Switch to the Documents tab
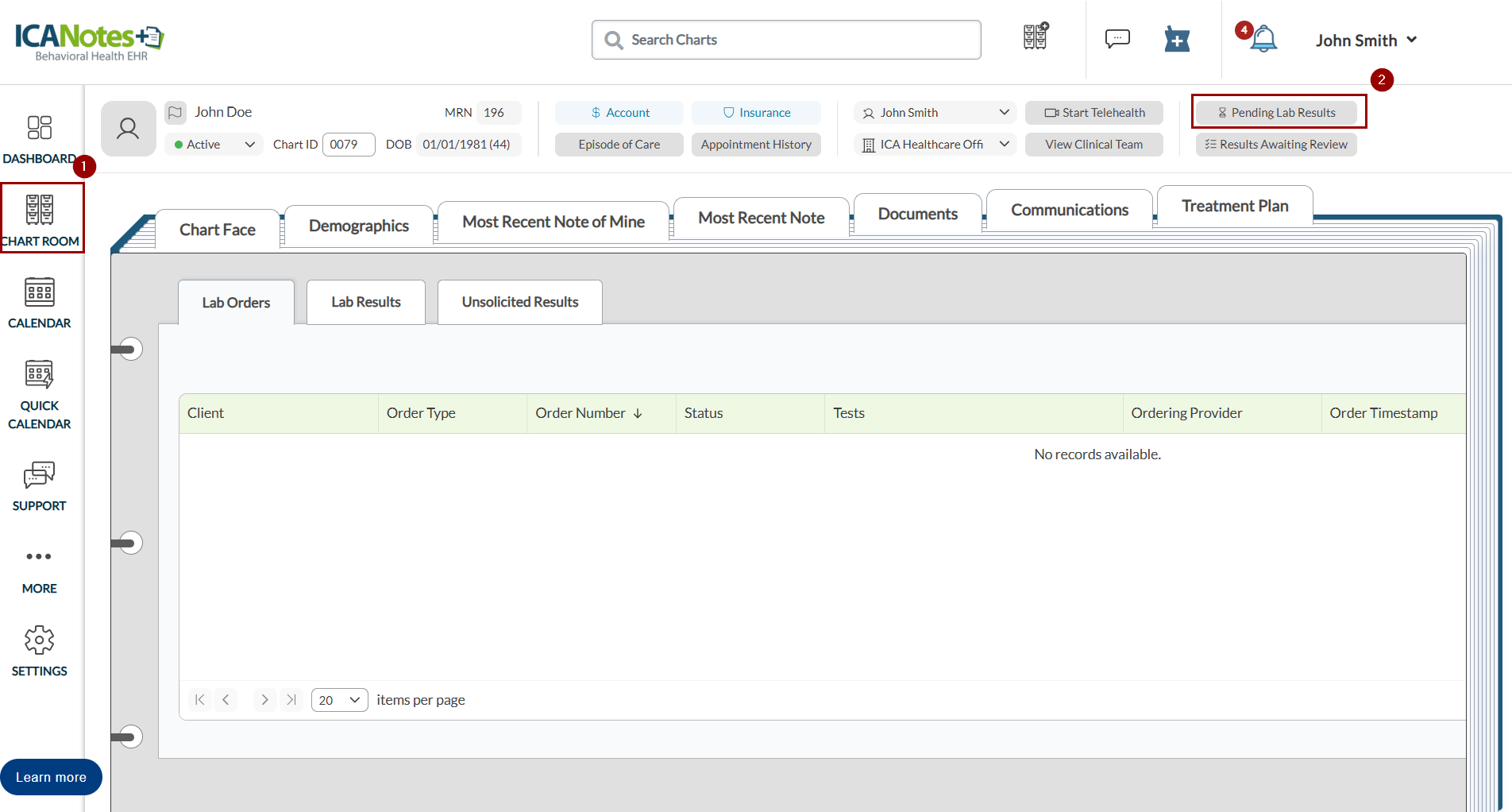This screenshot has height=812, width=1512. [x=918, y=214]
